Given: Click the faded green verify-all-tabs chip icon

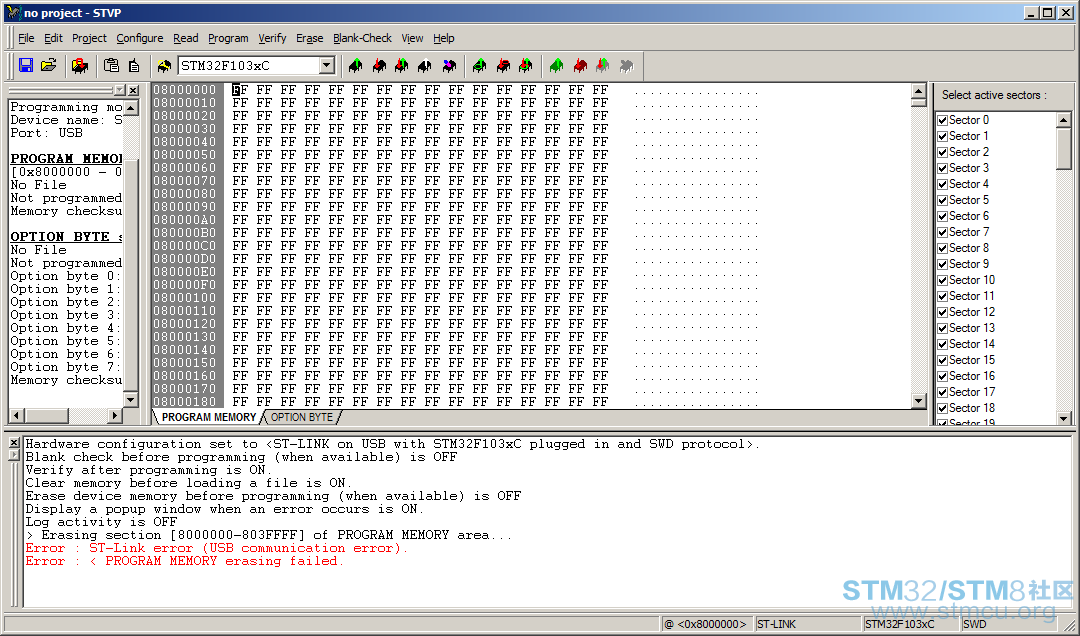Looking at the screenshot, I should coord(603,65).
